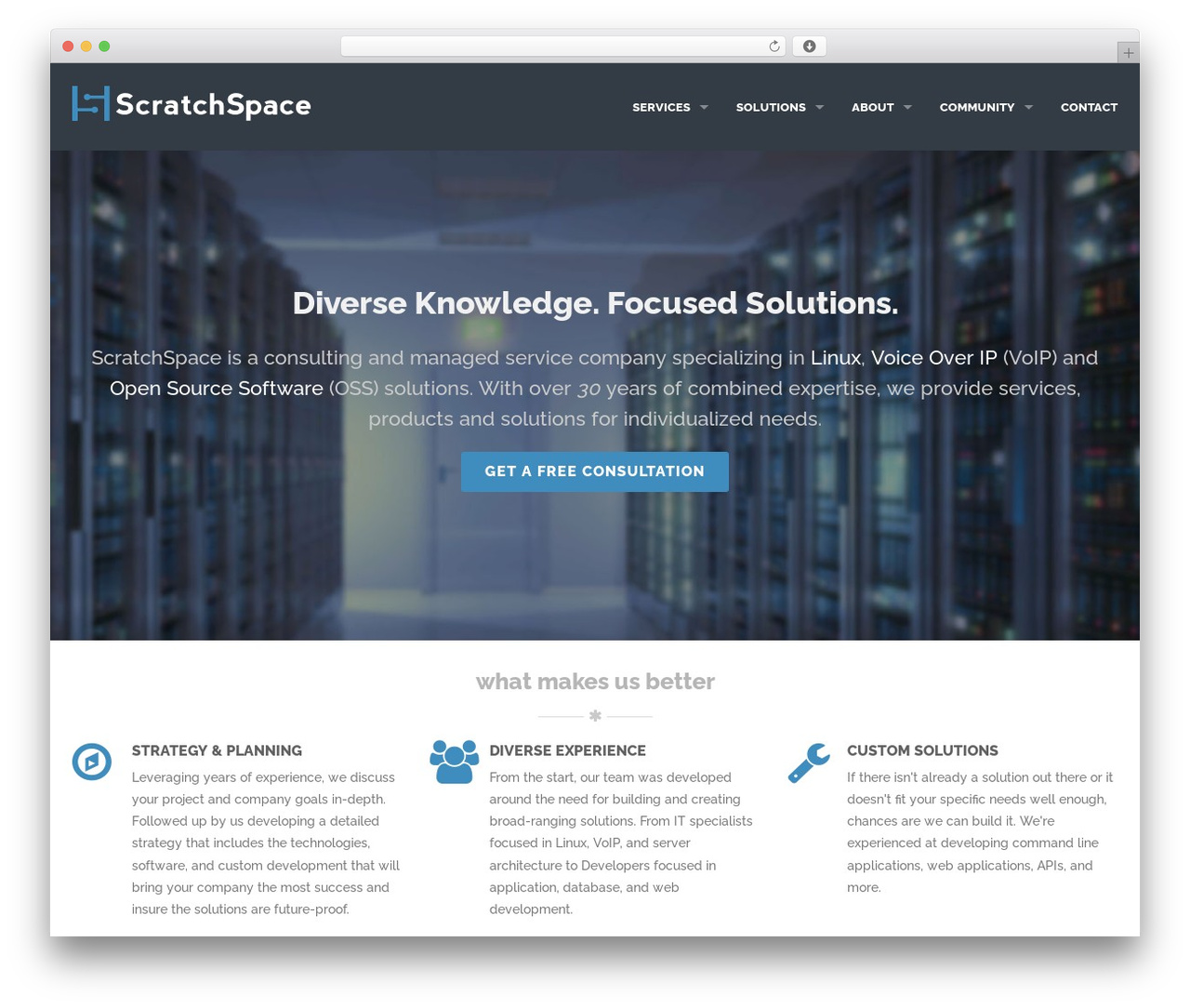The image size is (1190, 1008).
Task: Open a new browser tab with plus
Action: (1128, 53)
